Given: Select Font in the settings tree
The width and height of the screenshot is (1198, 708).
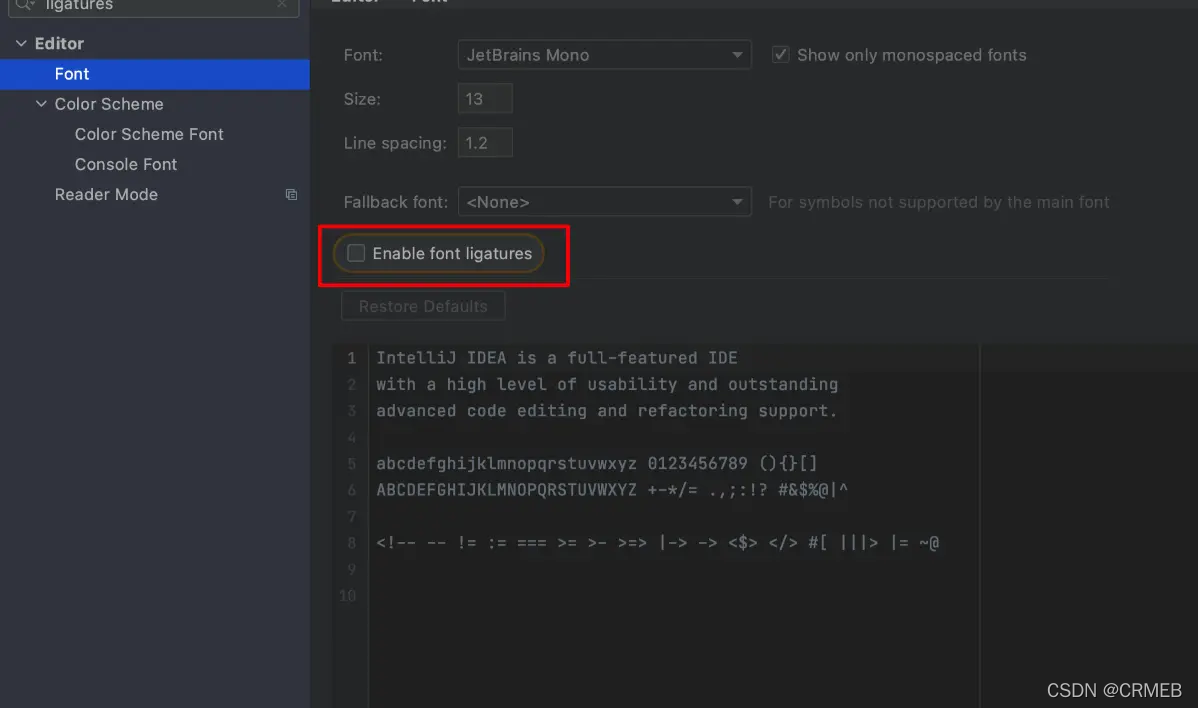Looking at the screenshot, I should (154, 74).
